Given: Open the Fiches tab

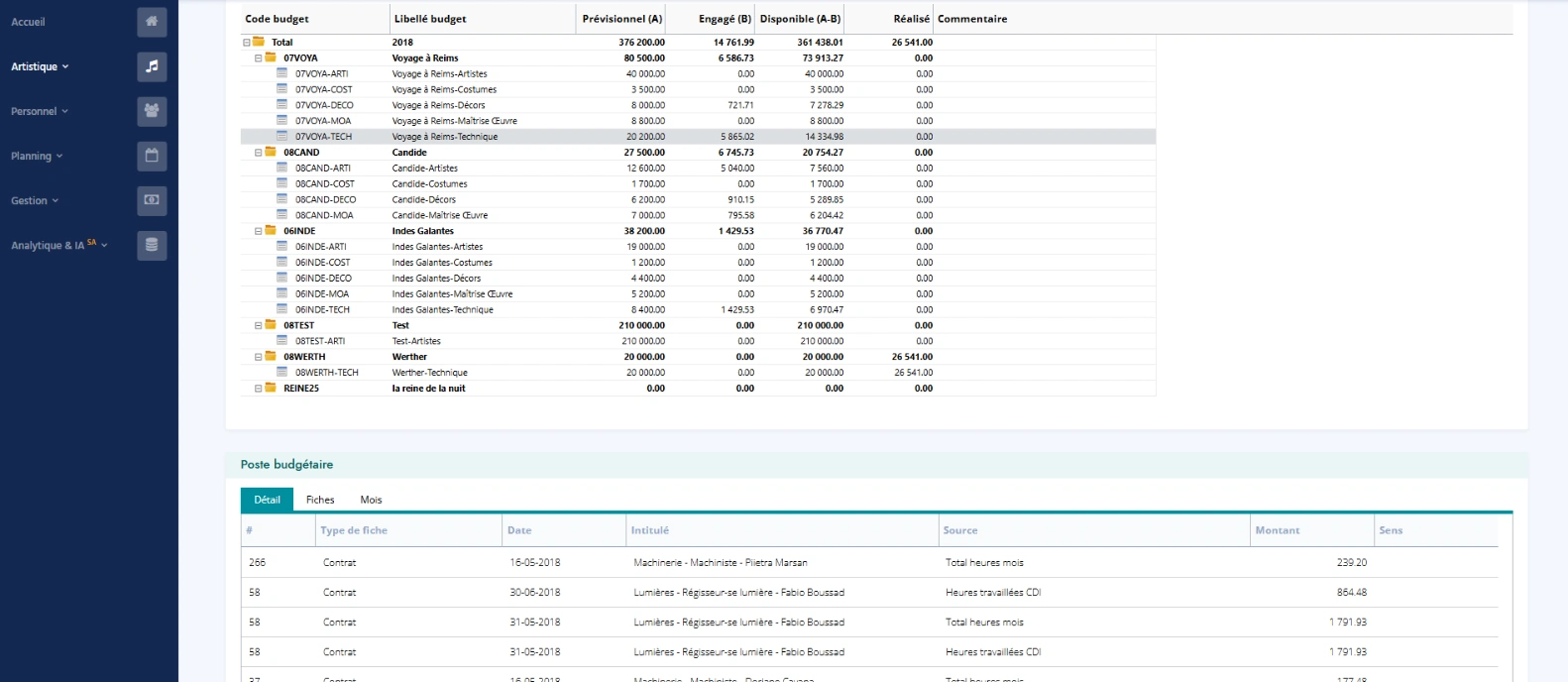Looking at the screenshot, I should point(320,500).
